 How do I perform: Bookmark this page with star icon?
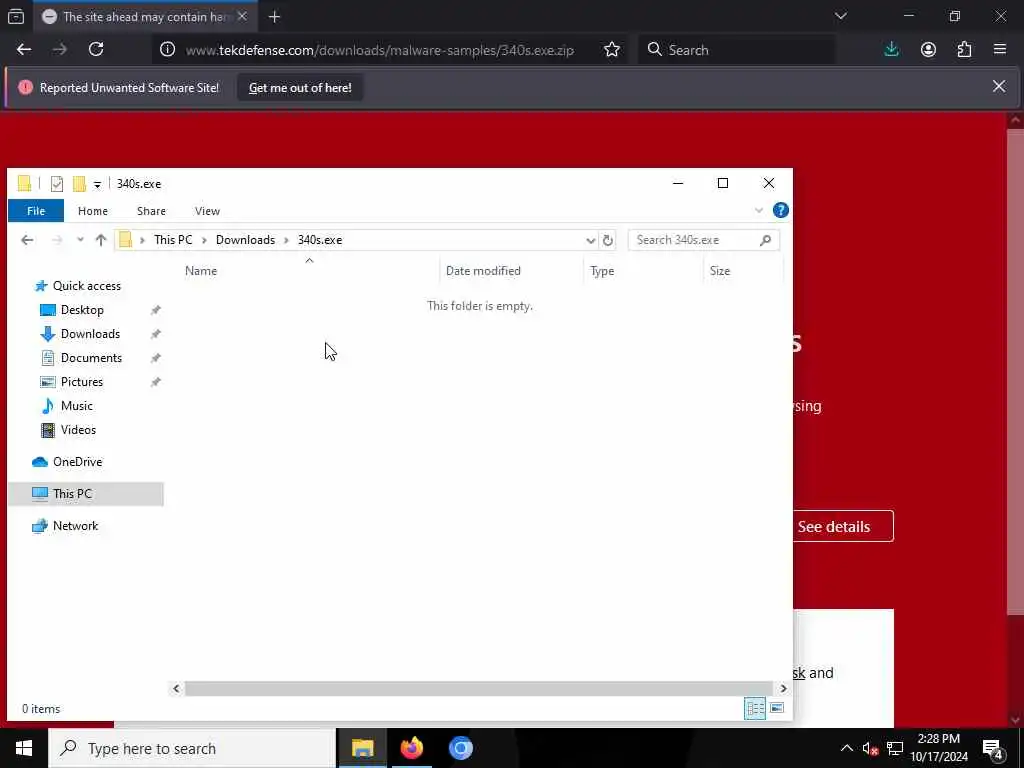(612, 50)
